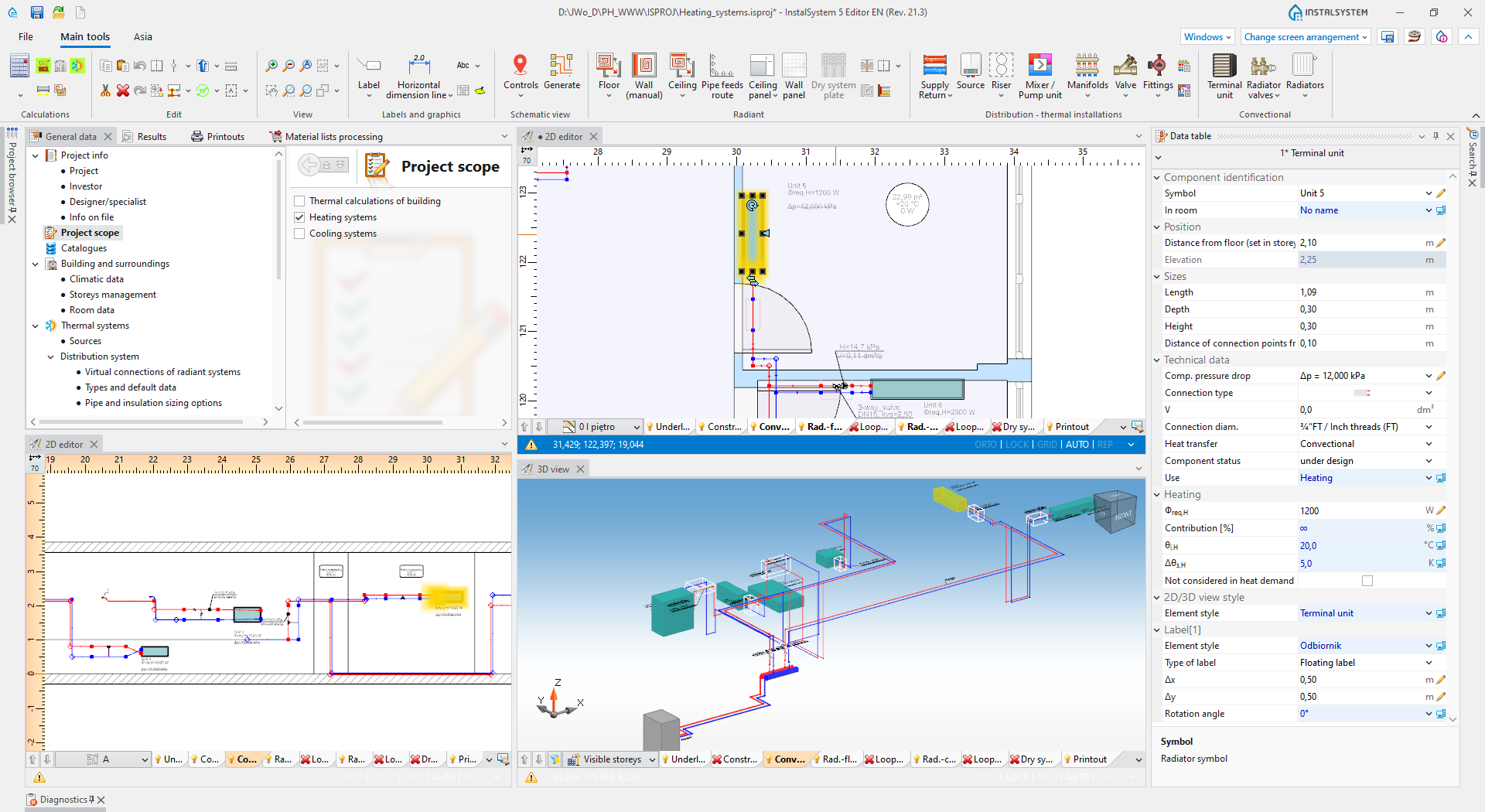Click the Dry system plate tool
The image size is (1485, 812).
833,75
